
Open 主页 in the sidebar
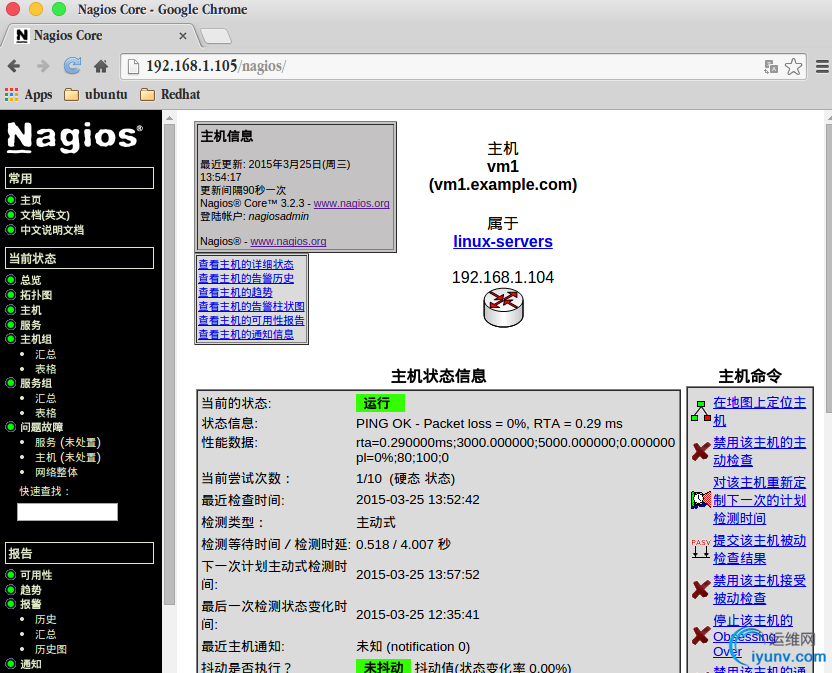click(30, 200)
